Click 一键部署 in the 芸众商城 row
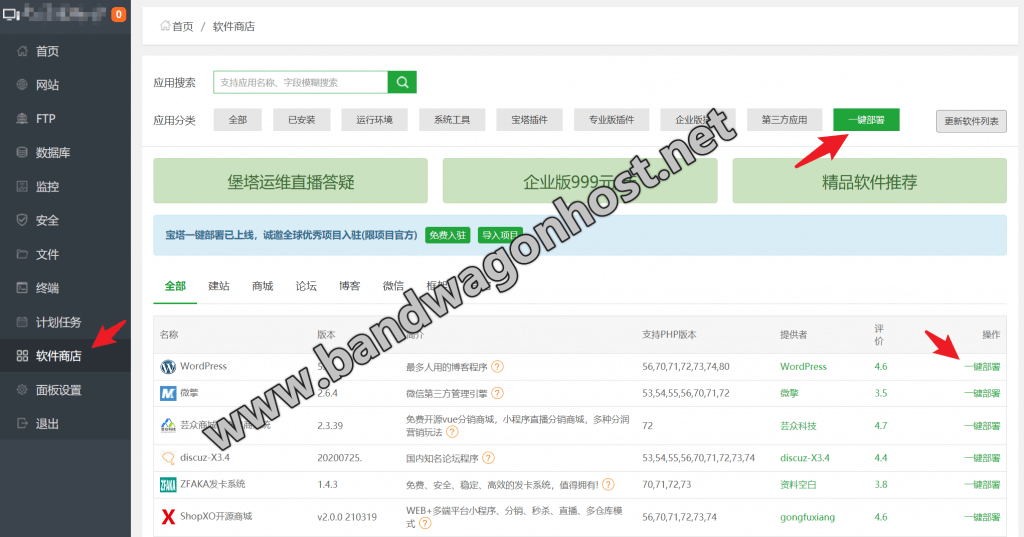 [x=982, y=426]
